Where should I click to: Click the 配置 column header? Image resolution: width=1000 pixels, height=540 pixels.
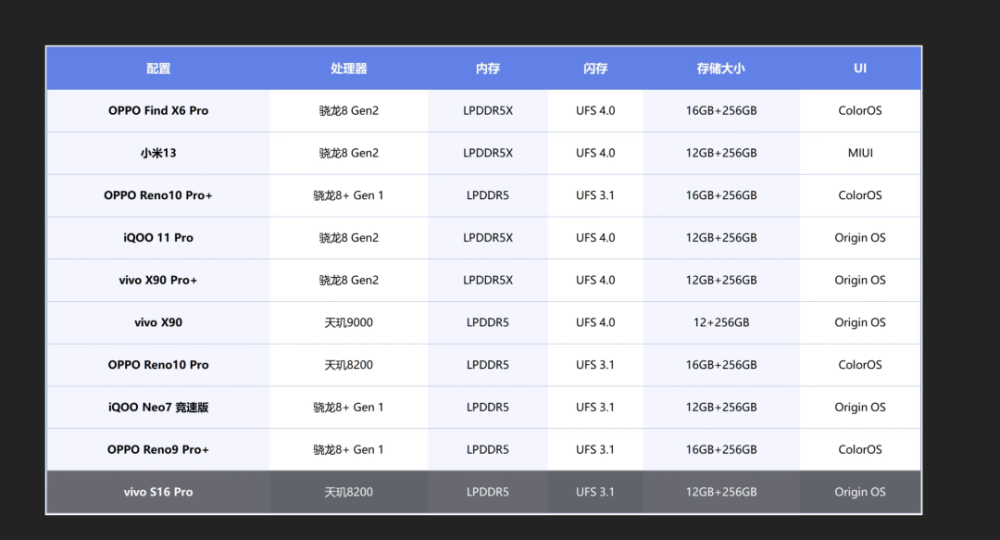click(158, 68)
